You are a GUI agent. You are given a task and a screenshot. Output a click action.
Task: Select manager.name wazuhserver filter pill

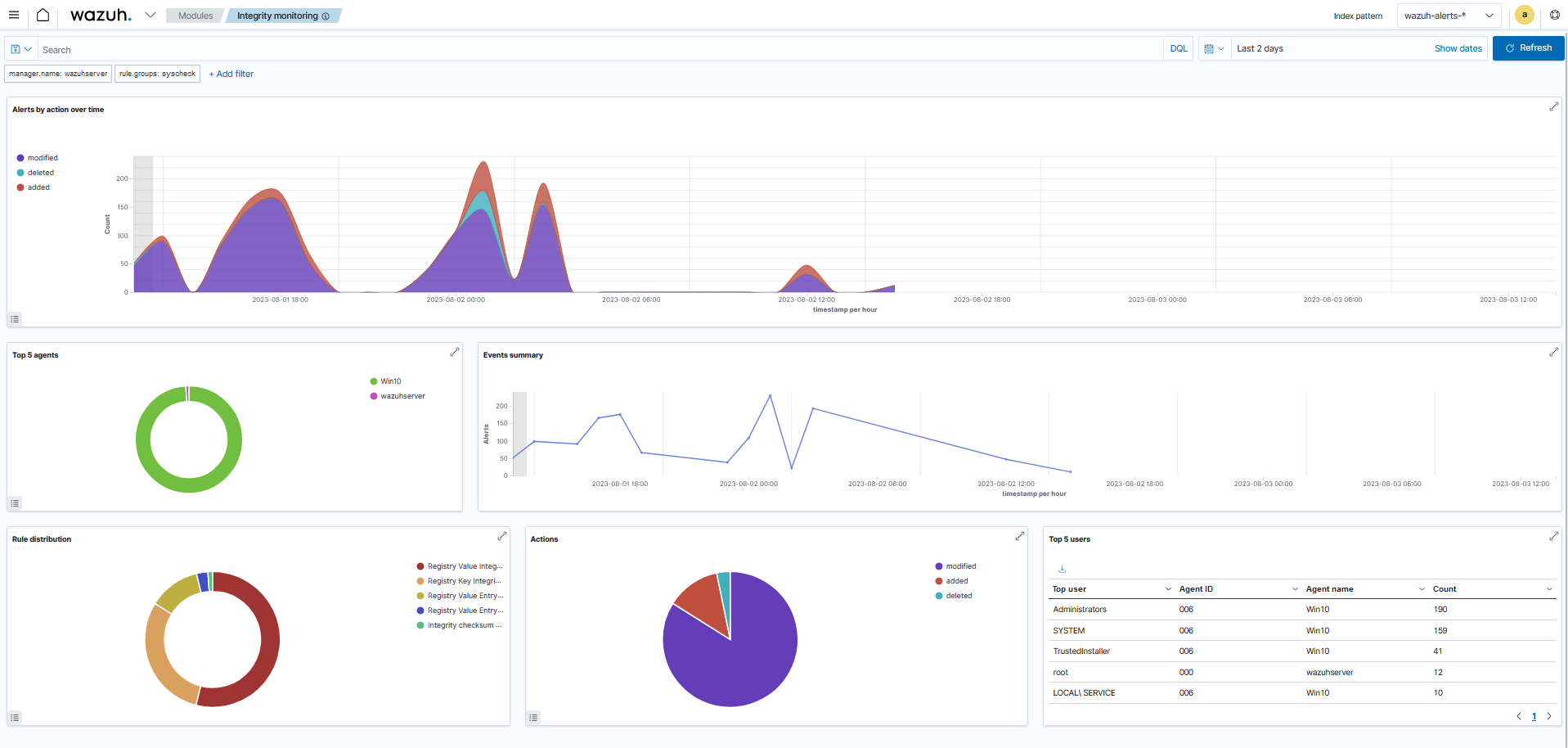coord(58,74)
